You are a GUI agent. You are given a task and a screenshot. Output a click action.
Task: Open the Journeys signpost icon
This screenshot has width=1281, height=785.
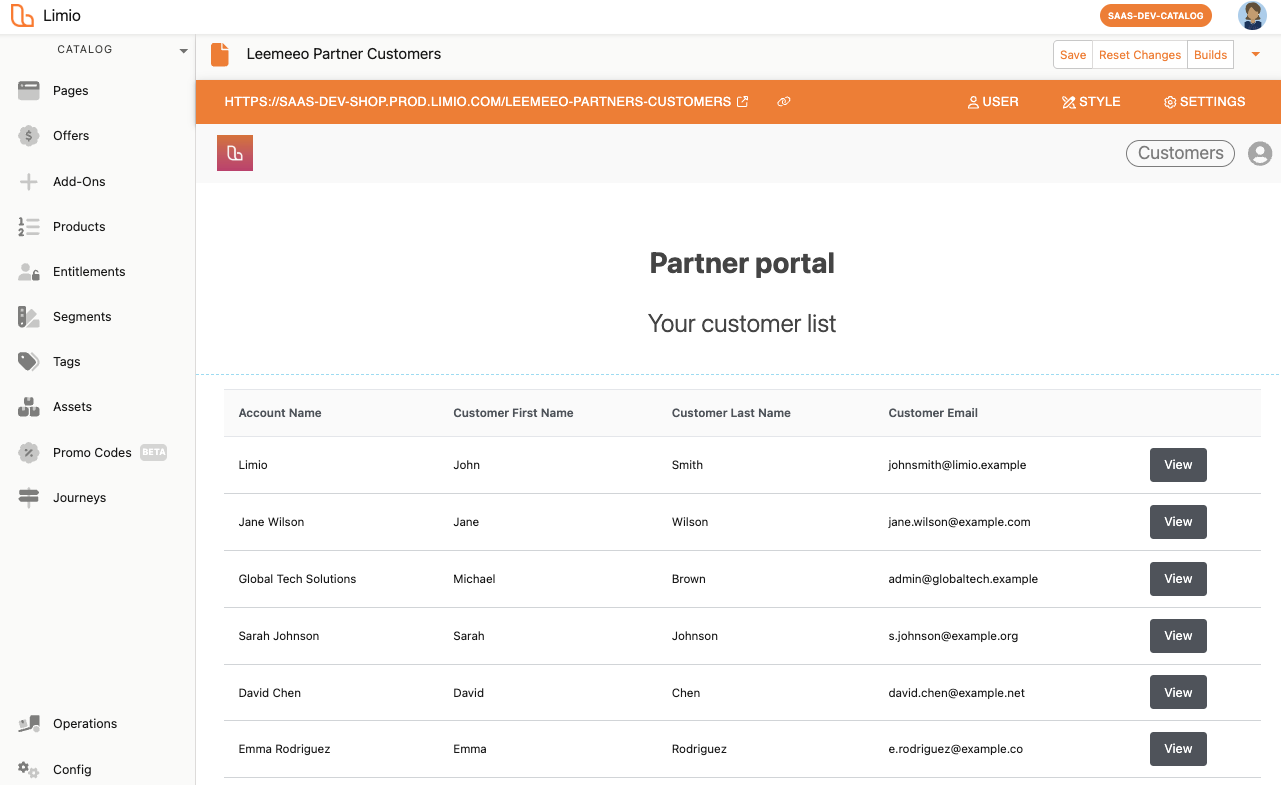tap(29, 498)
